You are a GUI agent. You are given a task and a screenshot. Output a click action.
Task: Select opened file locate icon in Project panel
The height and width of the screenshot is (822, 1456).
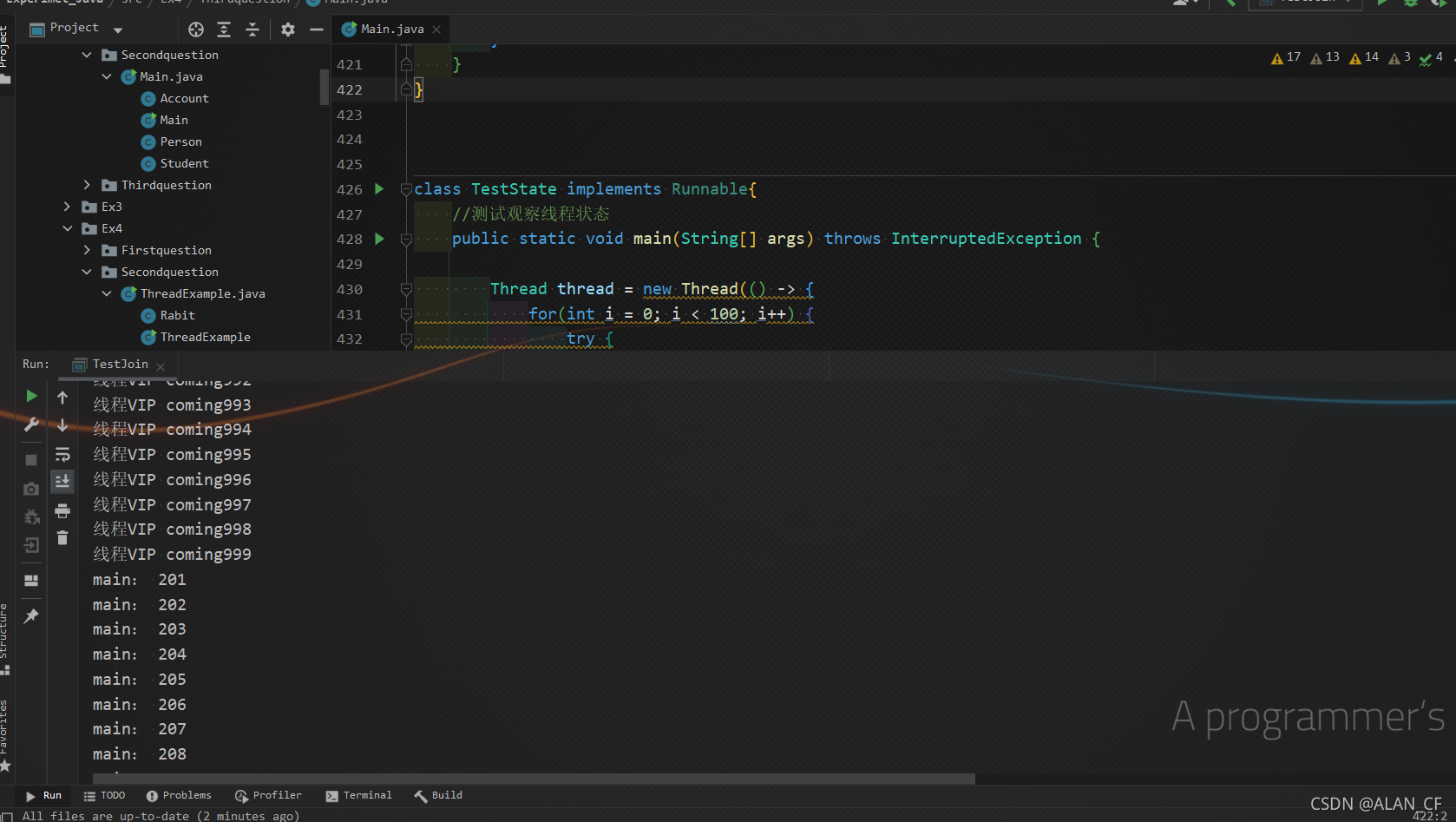(196, 30)
